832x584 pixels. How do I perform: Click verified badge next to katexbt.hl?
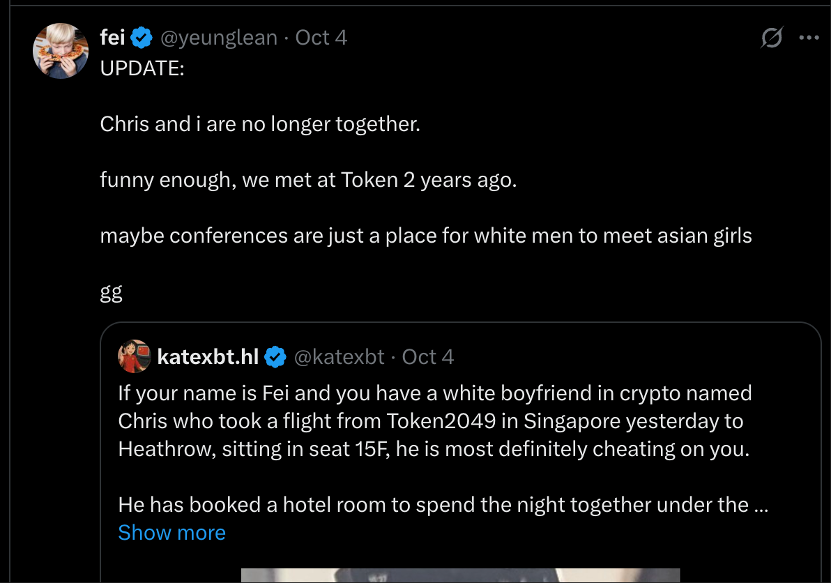(275, 357)
